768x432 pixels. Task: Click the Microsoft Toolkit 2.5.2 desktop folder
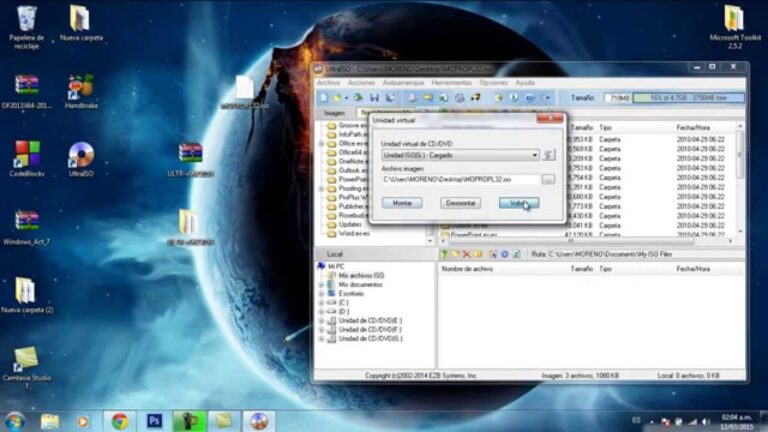735,27
